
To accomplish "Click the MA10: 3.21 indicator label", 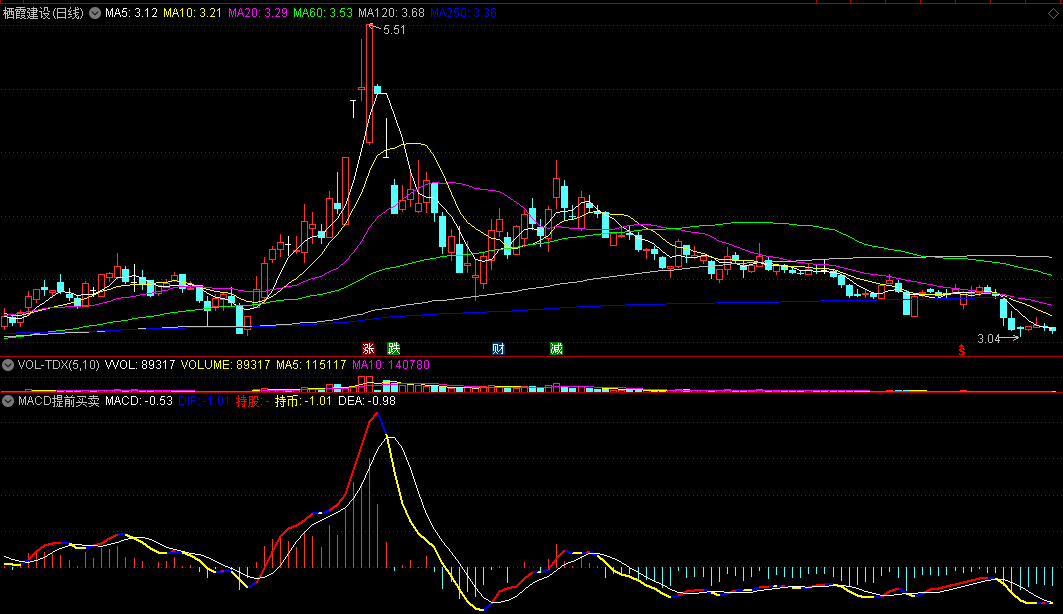I will pos(193,13).
